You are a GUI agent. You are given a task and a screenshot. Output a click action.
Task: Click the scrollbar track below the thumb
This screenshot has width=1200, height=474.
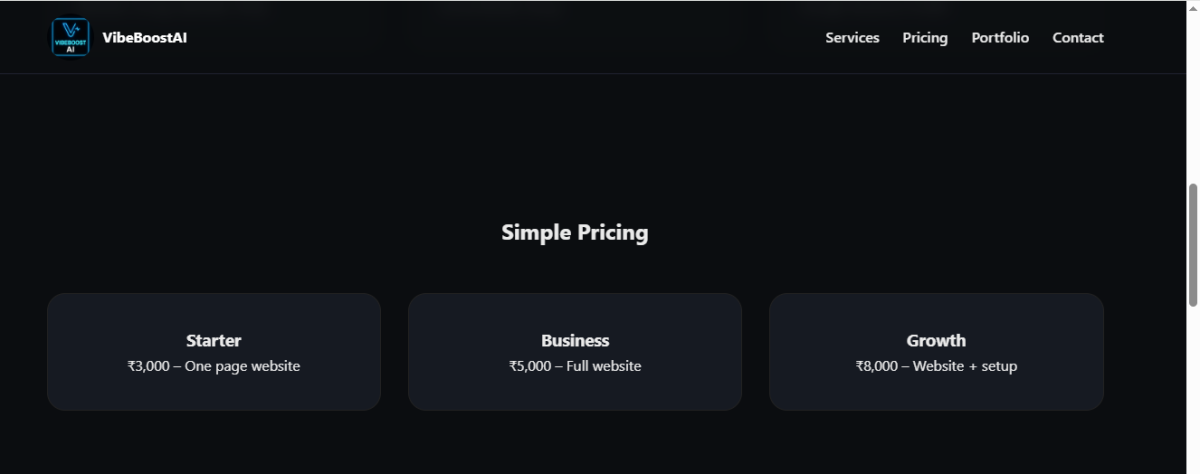(x=1192, y=400)
